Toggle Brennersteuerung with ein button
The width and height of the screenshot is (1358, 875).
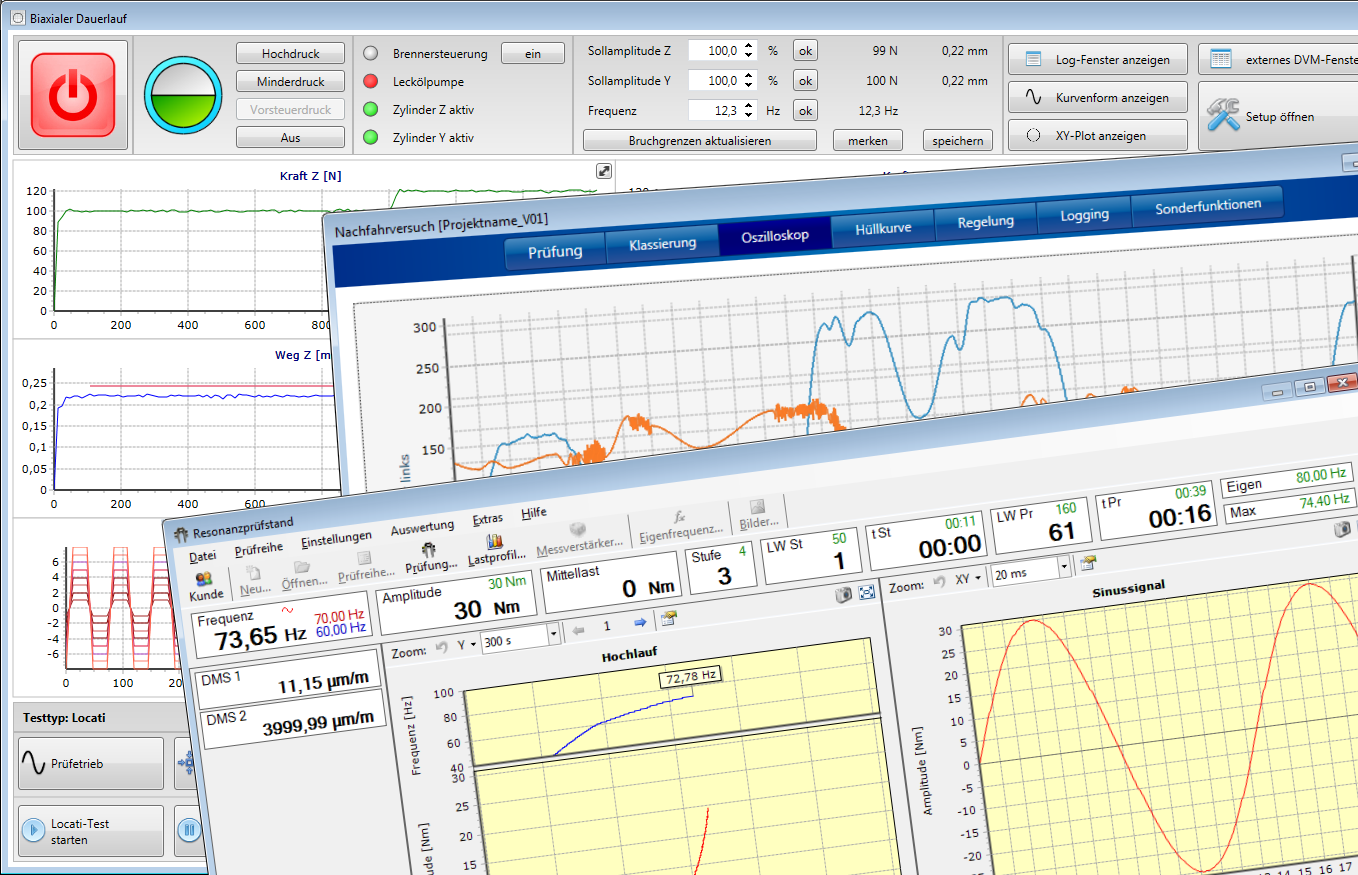point(532,54)
